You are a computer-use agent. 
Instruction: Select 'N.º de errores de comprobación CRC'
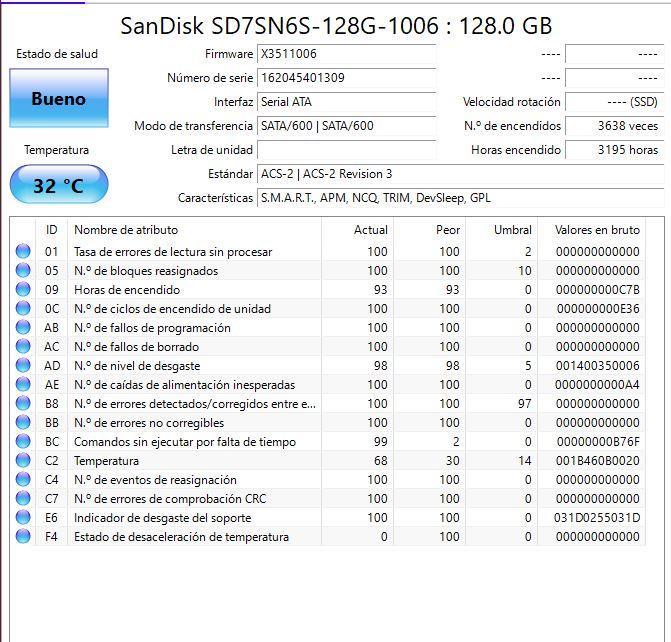click(x=170, y=499)
